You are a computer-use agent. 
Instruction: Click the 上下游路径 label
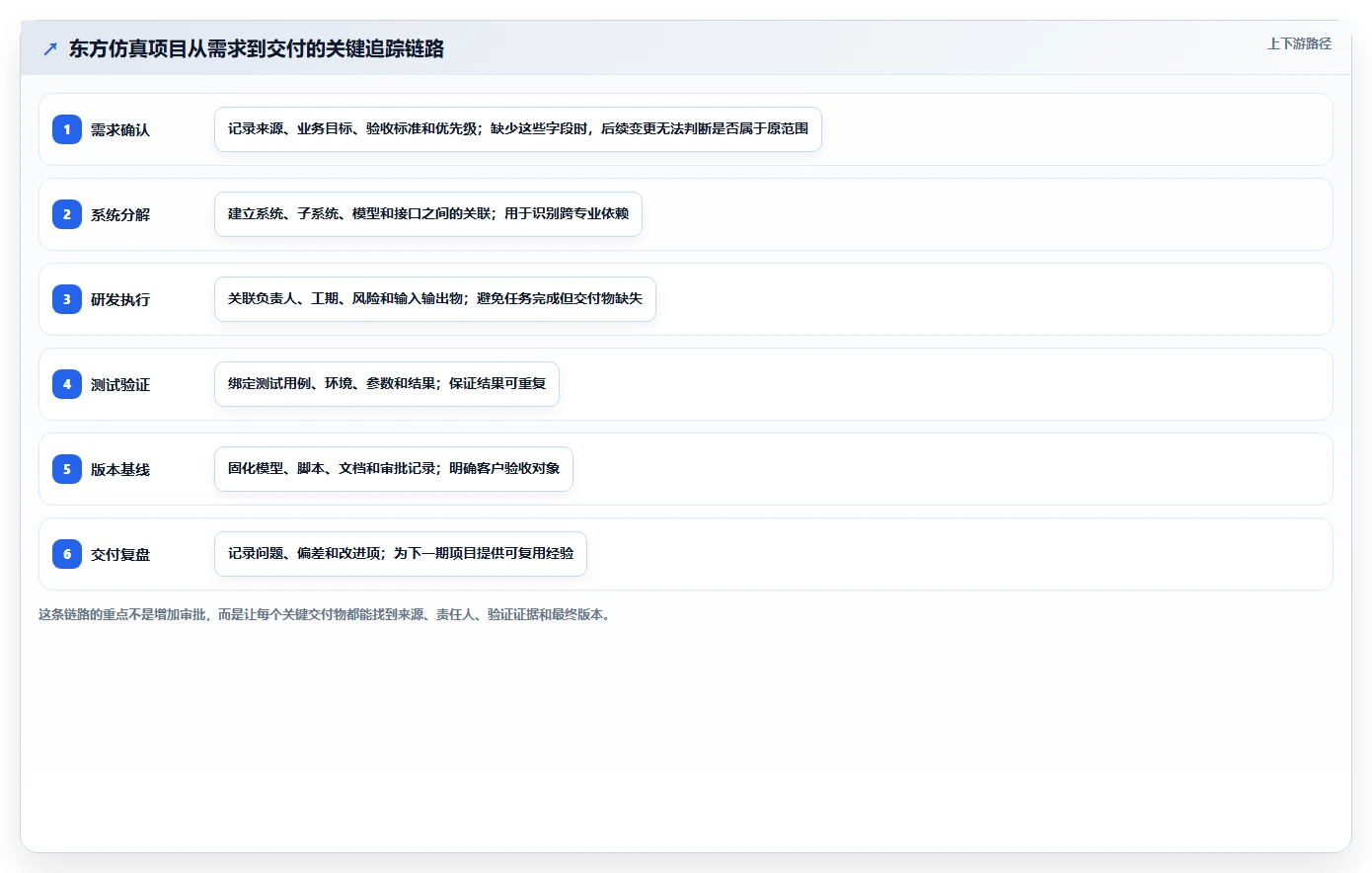[x=1299, y=43]
